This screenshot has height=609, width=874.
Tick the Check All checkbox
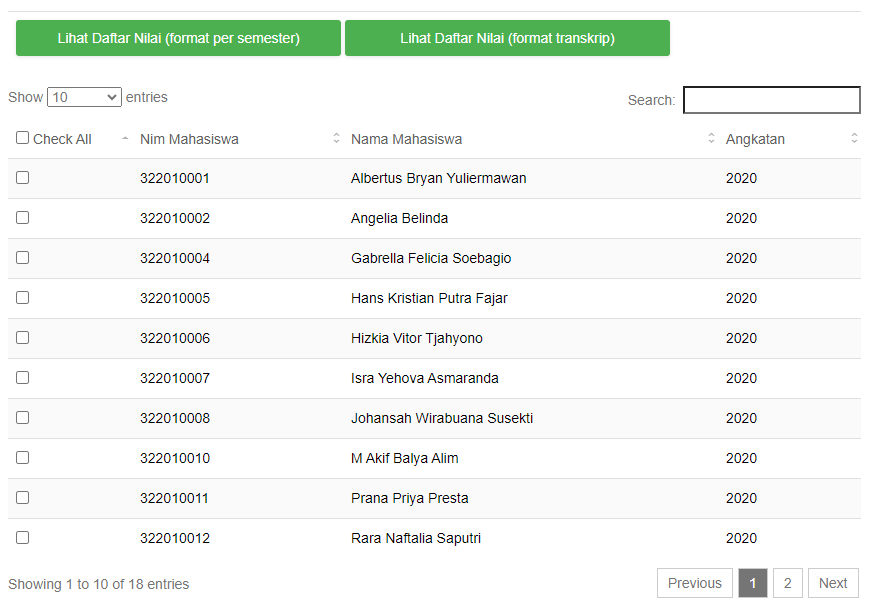click(22, 138)
